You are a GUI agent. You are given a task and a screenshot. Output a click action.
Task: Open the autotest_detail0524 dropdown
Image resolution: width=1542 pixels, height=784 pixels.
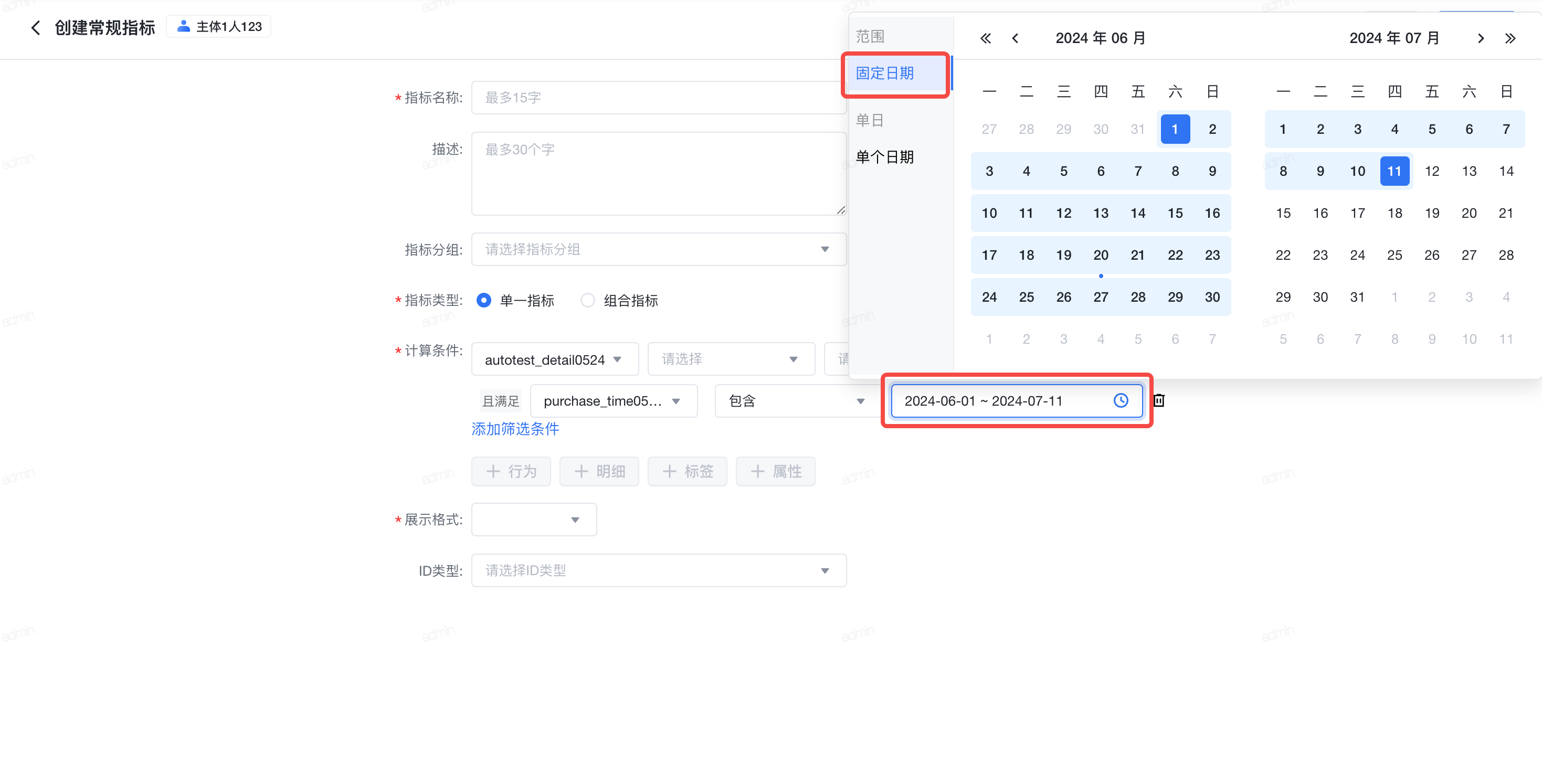coord(555,359)
